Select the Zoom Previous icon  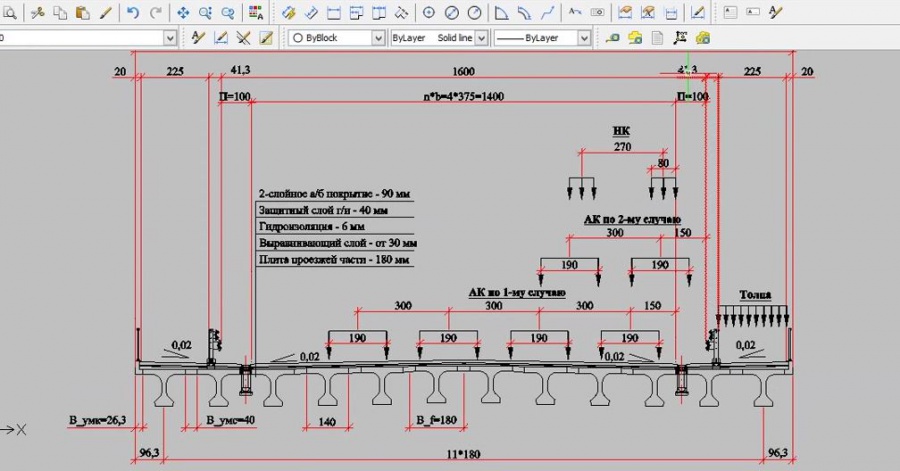point(228,13)
